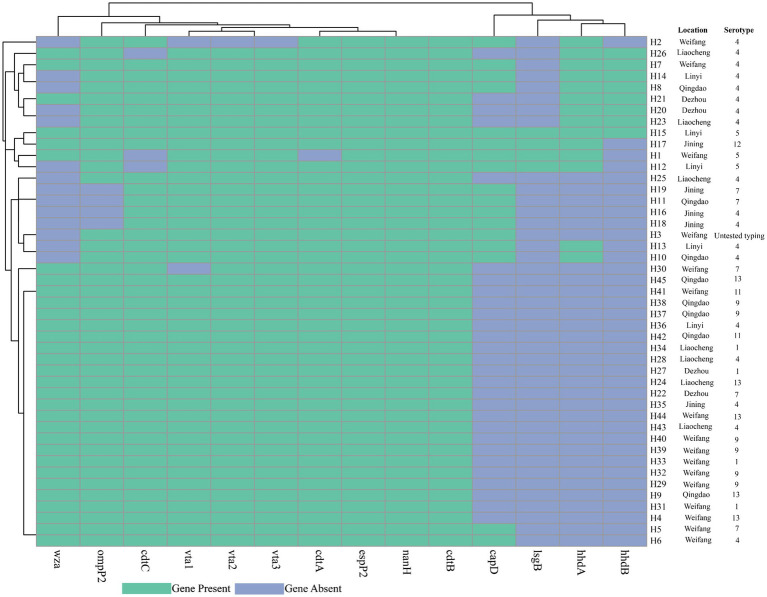
Task: Select the 'vta1' gene label
Action: (189, 560)
